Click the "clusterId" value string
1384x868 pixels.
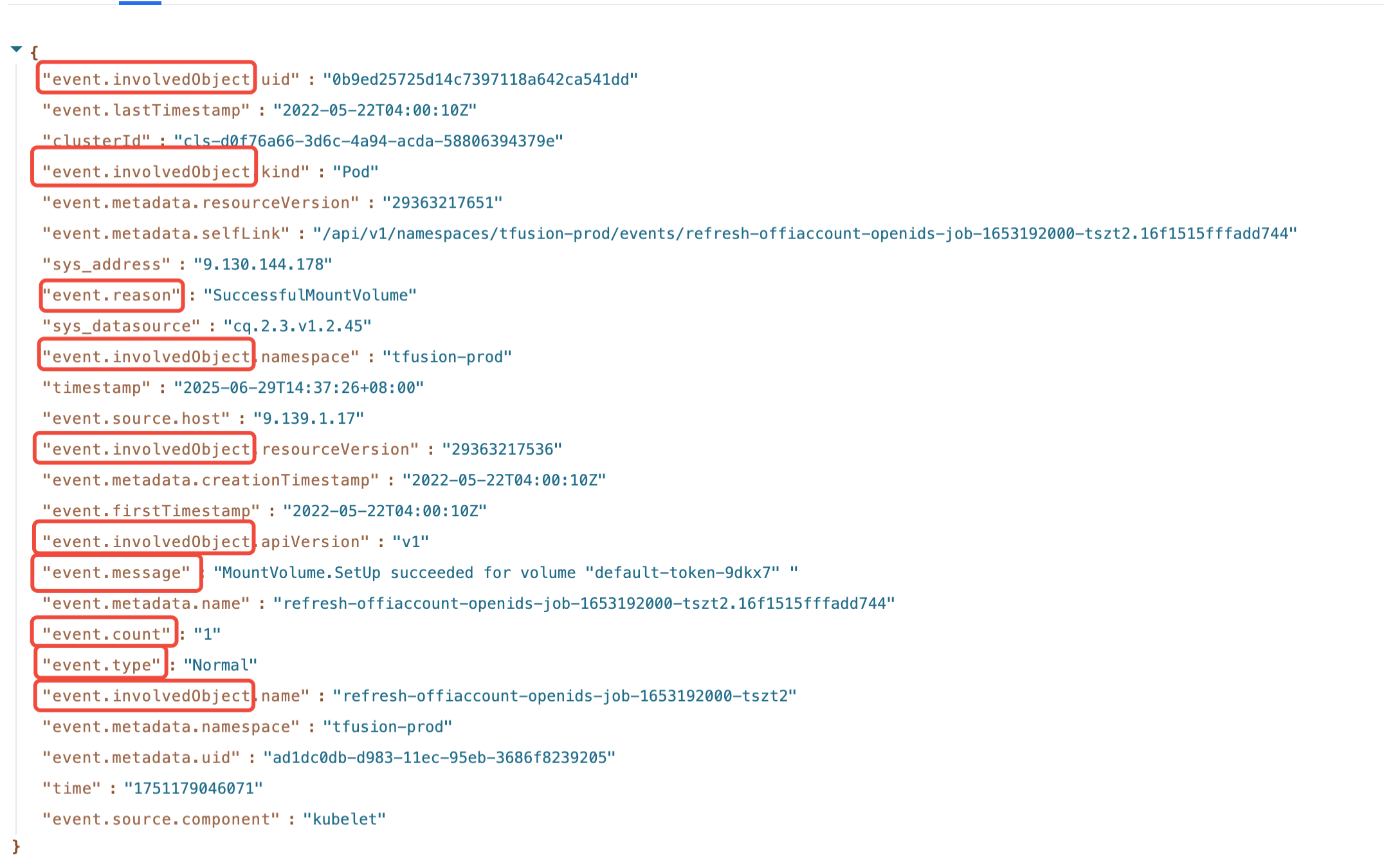(x=369, y=141)
